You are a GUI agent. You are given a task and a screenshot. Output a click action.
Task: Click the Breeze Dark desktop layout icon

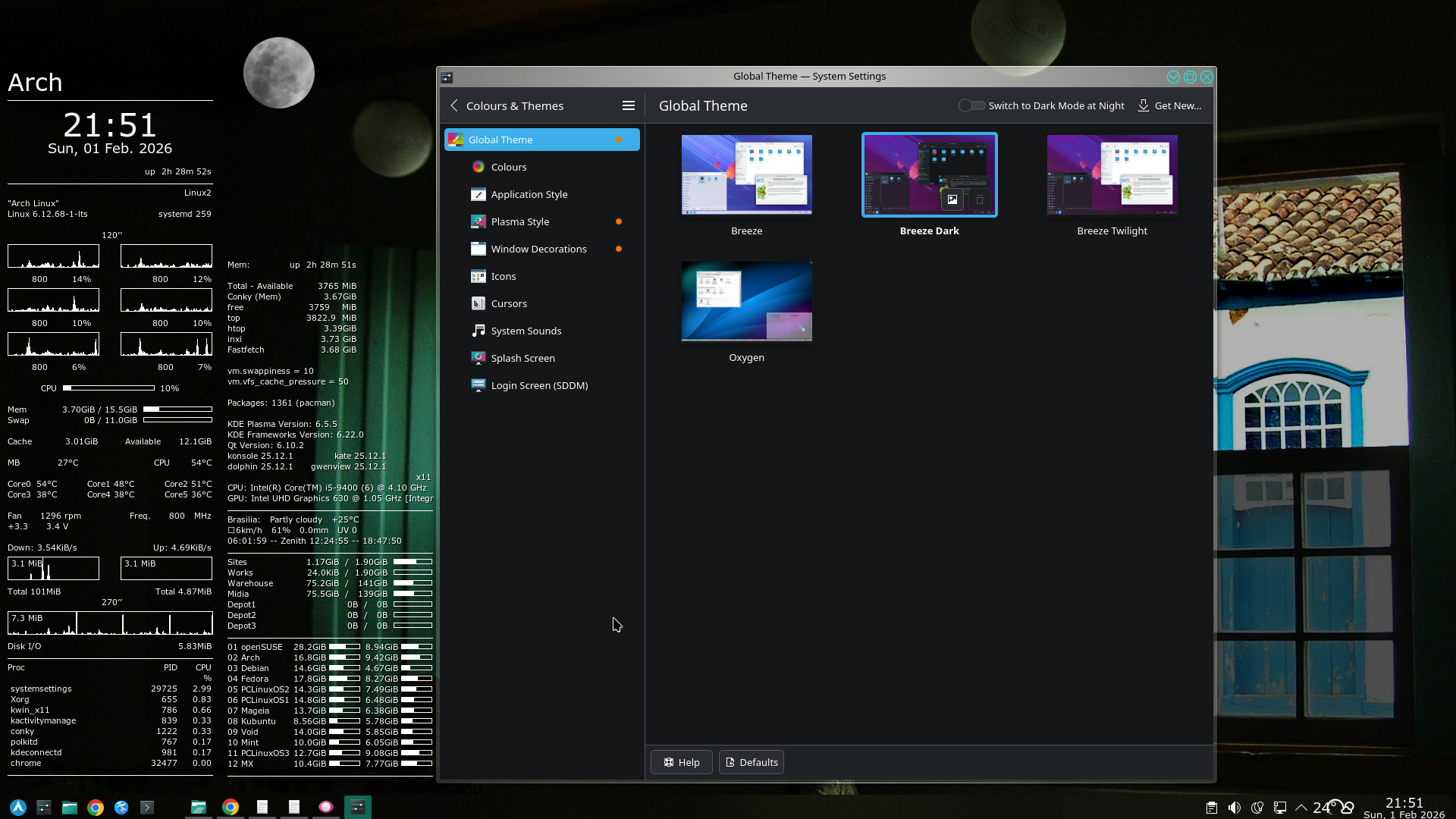click(952, 199)
